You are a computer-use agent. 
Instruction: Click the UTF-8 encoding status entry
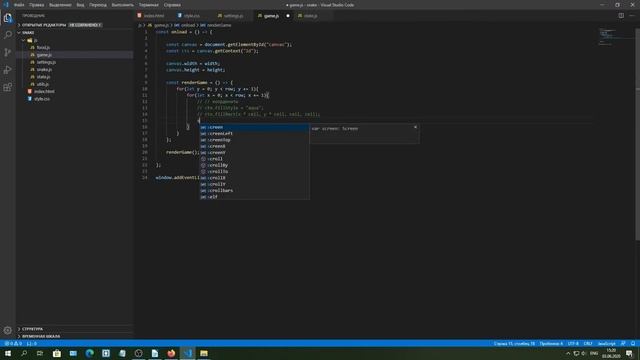(573, 344)
